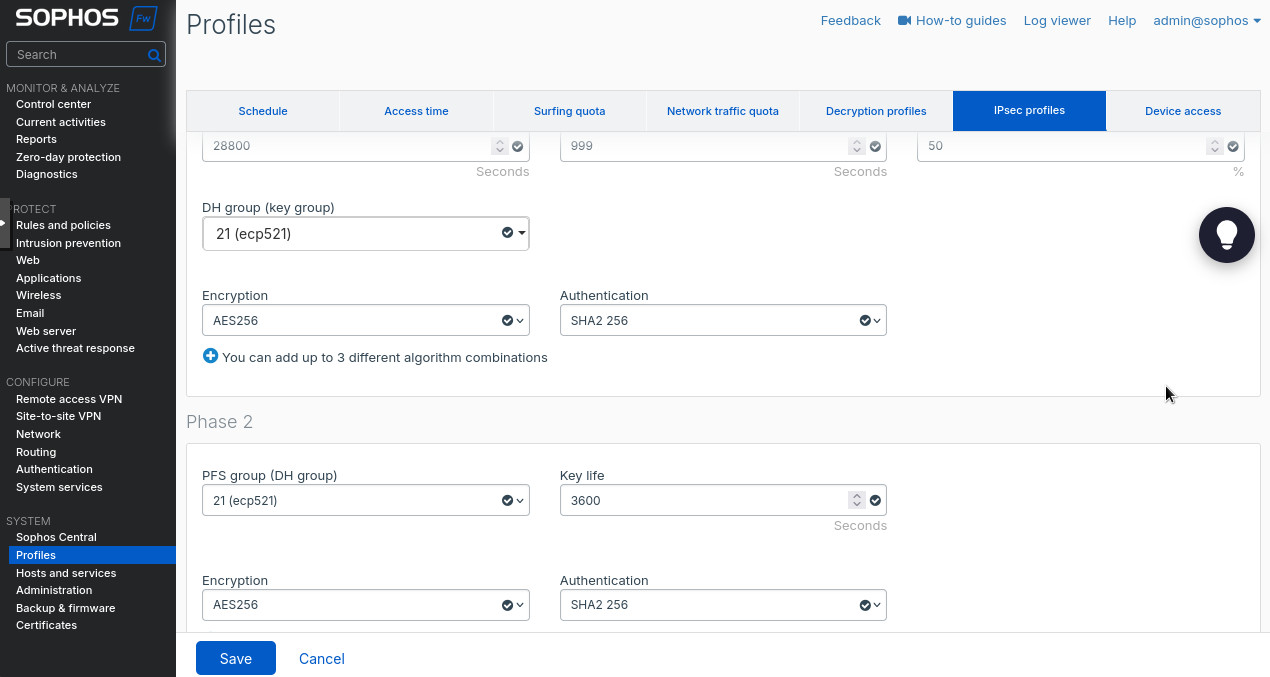This screenshot has height=677, width=1270.
Task: Open Site-to-site VPN in sidebar
Action: click(58, 416)
